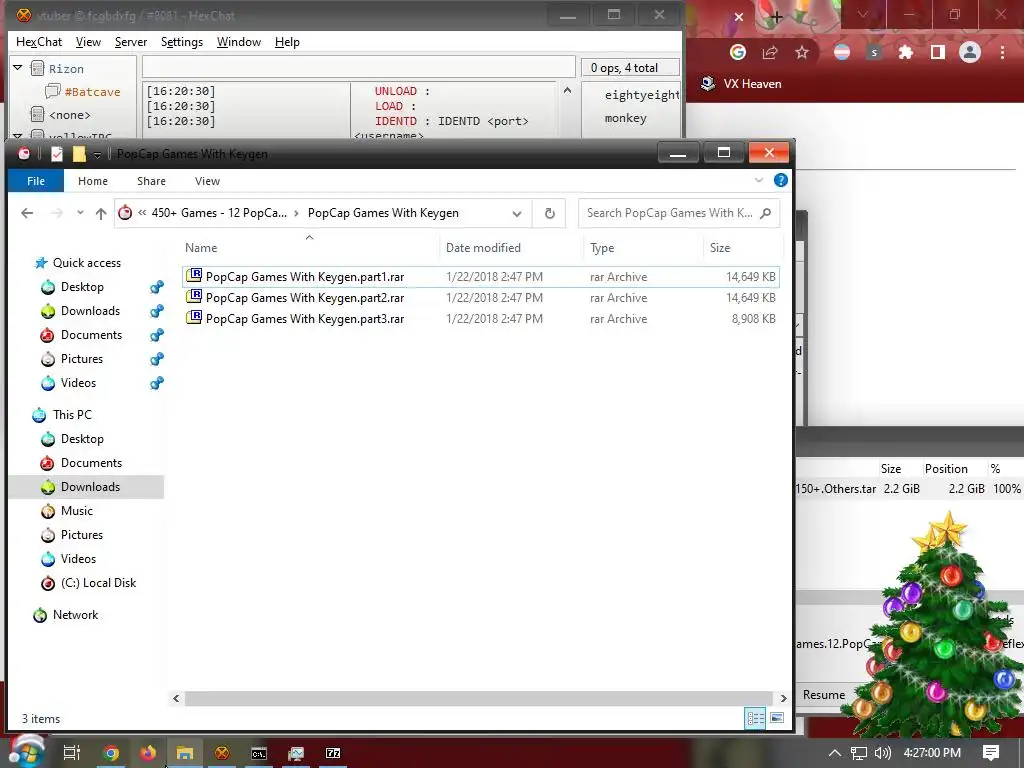
Task: Refresh the current folder
Action: tap(550, 214)
